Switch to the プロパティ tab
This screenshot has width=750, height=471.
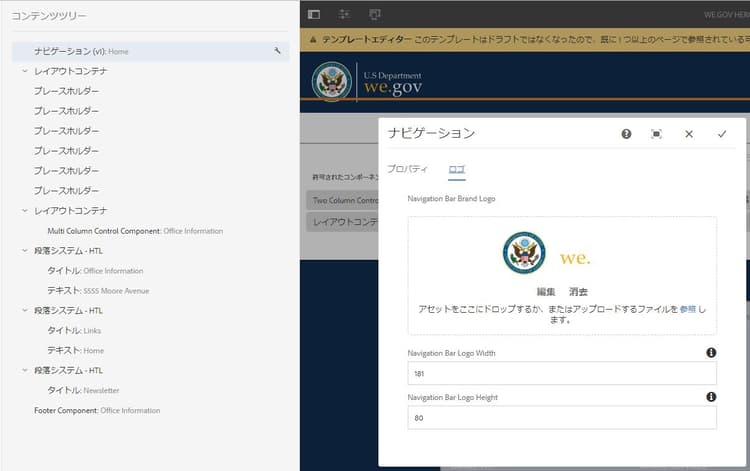[x=407, y=169]
